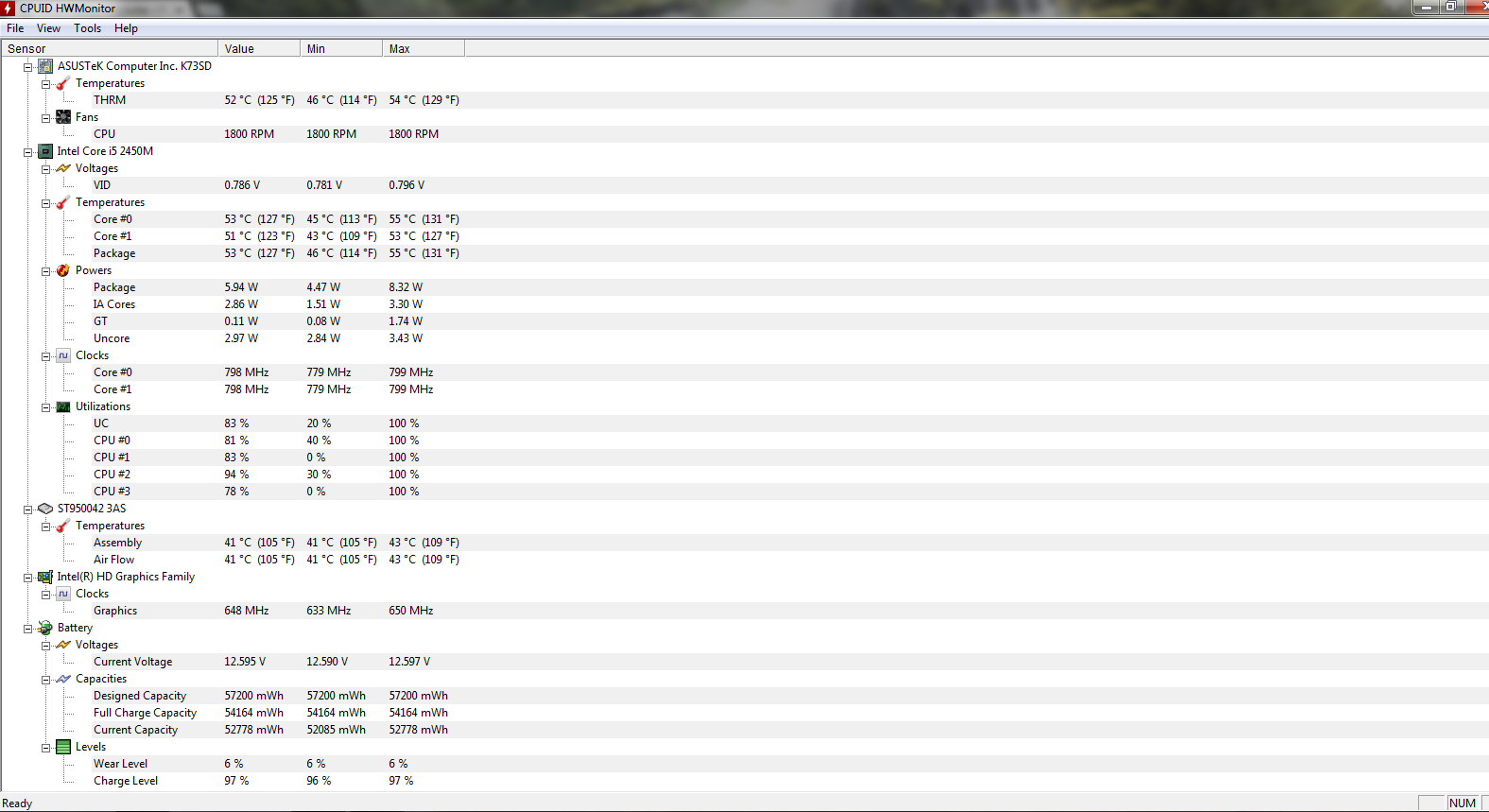Collapse the Levels group

click(45, 748)
